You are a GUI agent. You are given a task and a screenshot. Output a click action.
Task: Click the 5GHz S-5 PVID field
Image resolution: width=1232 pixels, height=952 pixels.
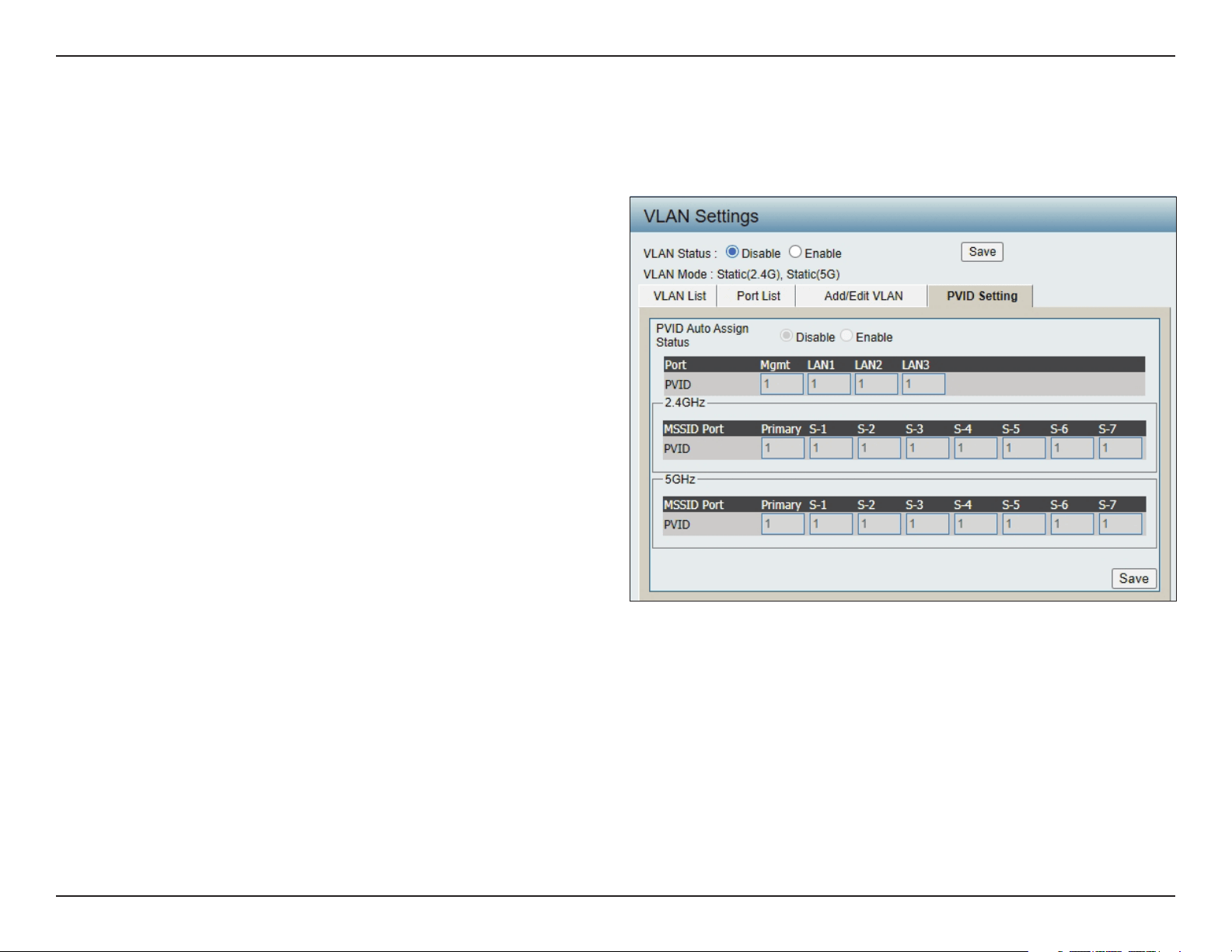[x=1024, y=524]
